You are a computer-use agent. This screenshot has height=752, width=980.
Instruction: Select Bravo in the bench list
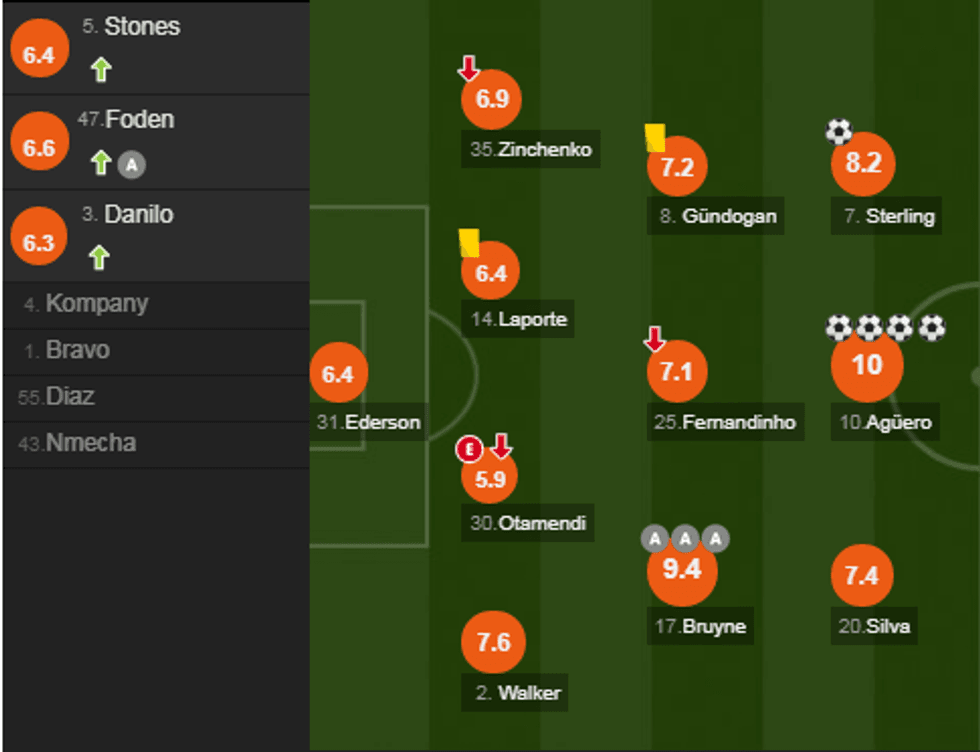(x=77, y=351)
